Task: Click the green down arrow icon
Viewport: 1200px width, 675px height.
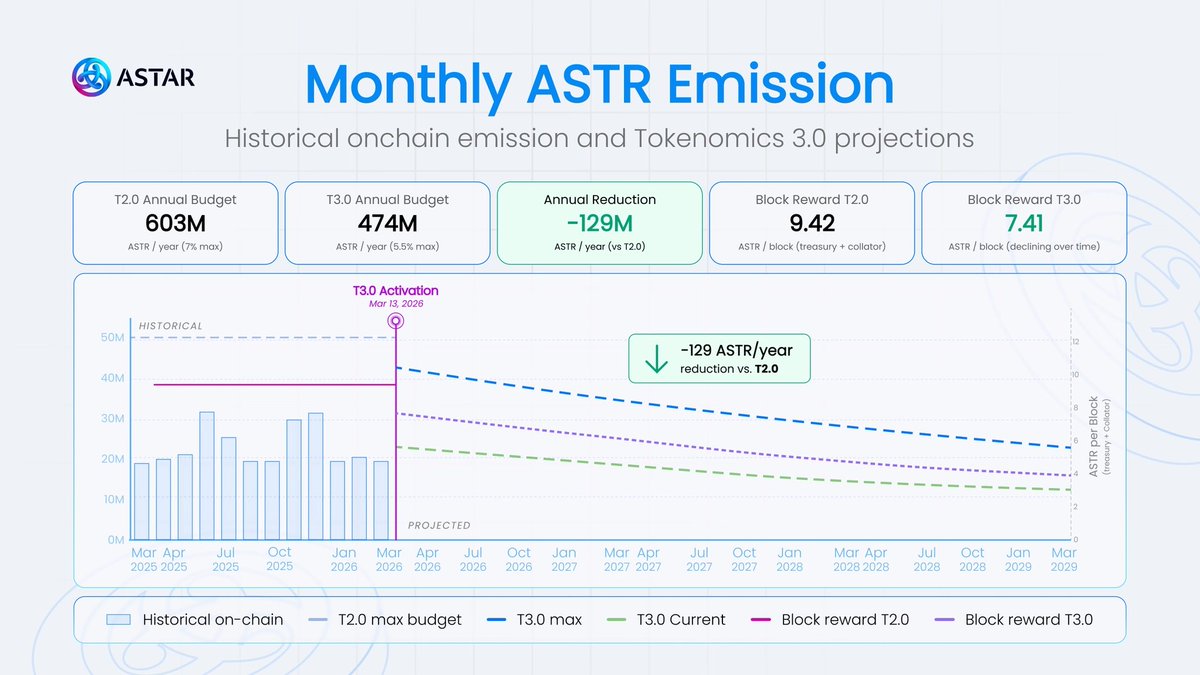Action: coord(656,358)
